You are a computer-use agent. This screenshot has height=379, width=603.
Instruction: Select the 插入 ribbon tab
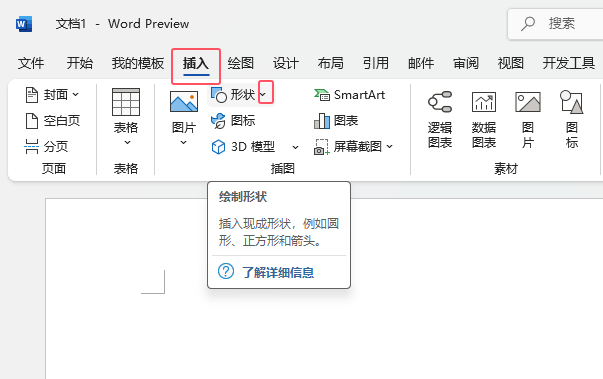(x=196, y=63)
